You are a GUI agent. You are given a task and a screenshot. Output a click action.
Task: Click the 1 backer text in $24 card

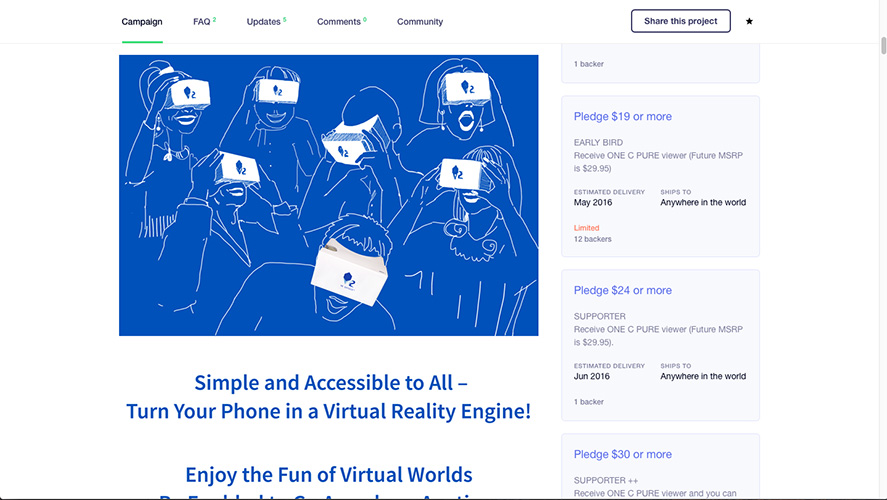(588, 402)
